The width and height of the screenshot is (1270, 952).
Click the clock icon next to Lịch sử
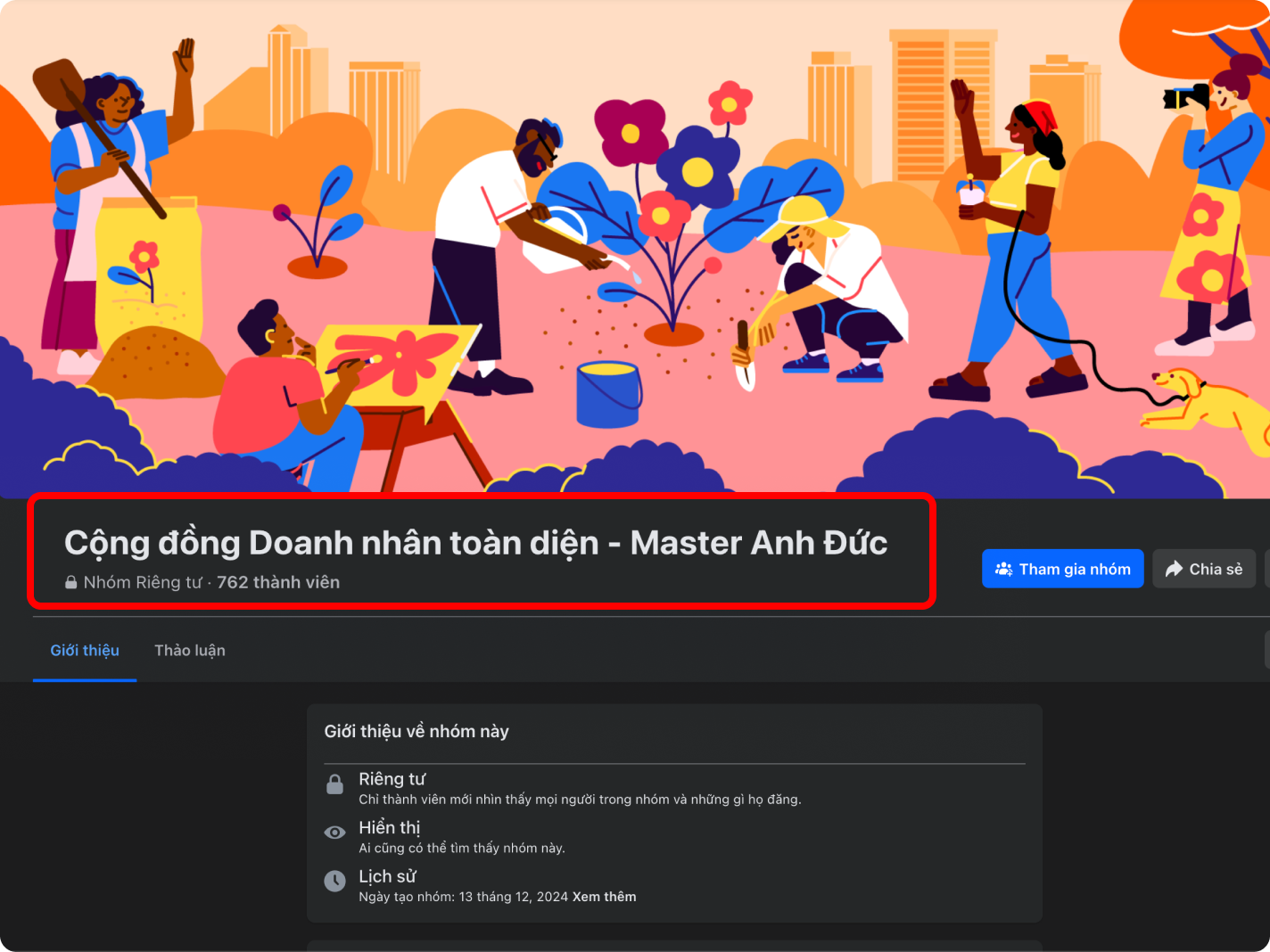pos(334,881)
